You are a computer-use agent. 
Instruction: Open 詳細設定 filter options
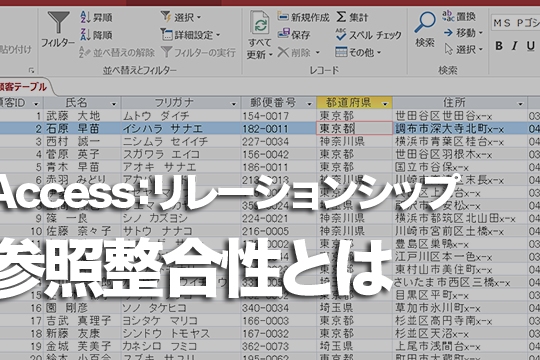coord(190,35)
